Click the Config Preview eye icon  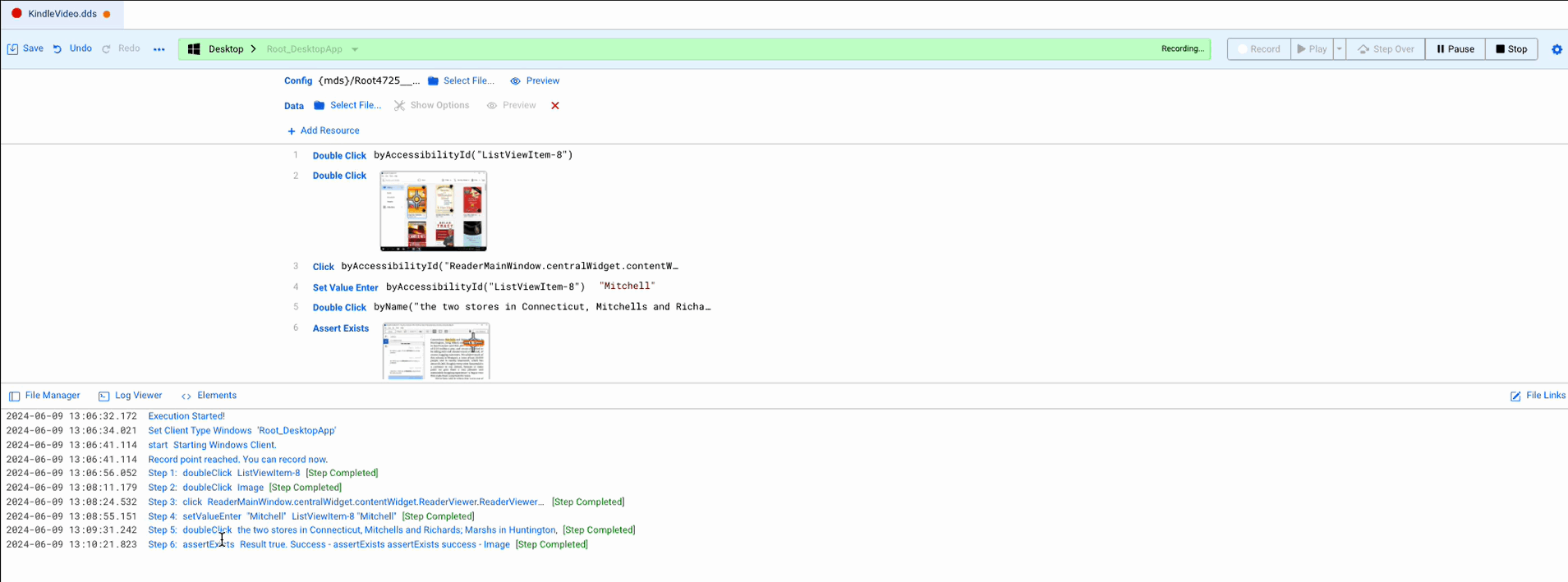pos(515,81)
